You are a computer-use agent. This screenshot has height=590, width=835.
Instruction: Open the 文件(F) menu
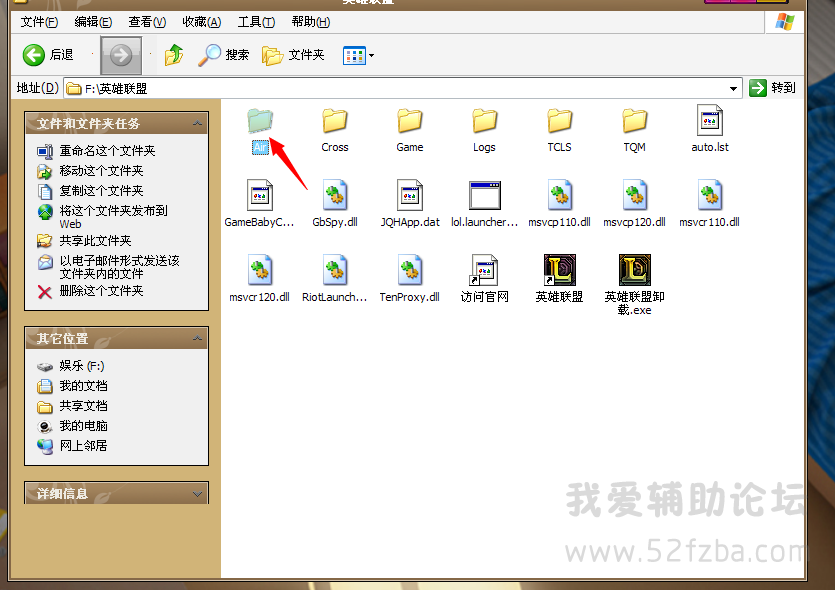point(39,22)
